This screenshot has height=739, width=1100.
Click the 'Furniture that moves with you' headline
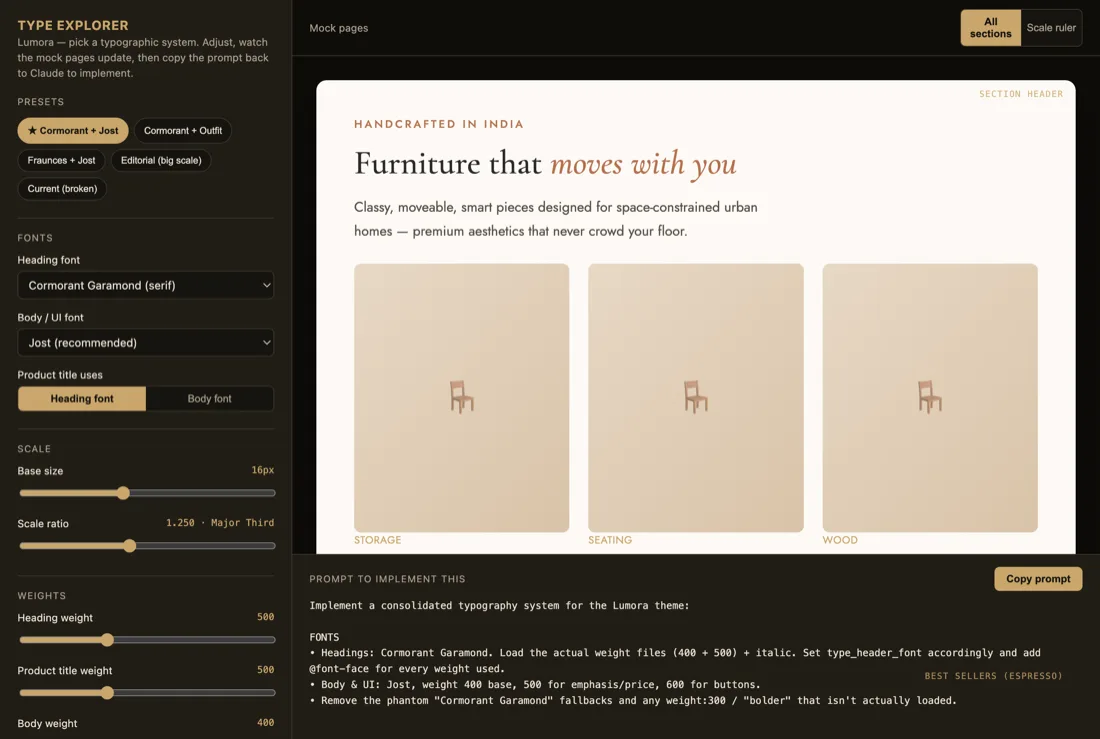click(545, 164)
